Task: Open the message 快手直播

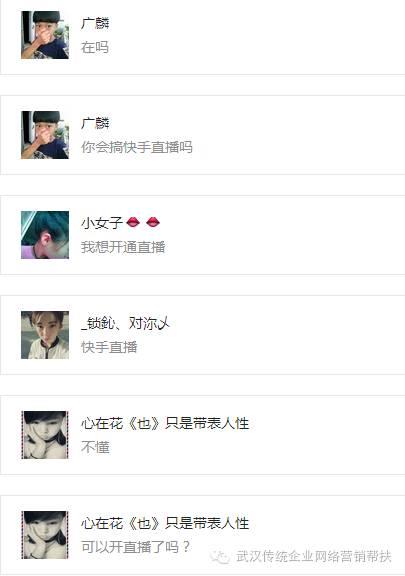Action: tap(109, 347)
